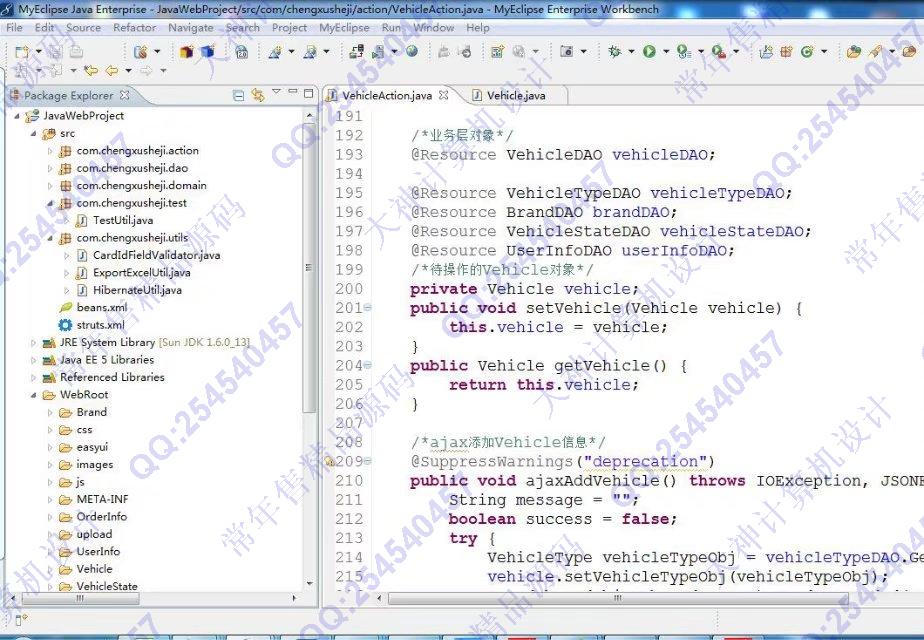The width and height of the screenshot is (924, 640).
Task: Select HibernateUtil.java file
Action: (137, 290)
